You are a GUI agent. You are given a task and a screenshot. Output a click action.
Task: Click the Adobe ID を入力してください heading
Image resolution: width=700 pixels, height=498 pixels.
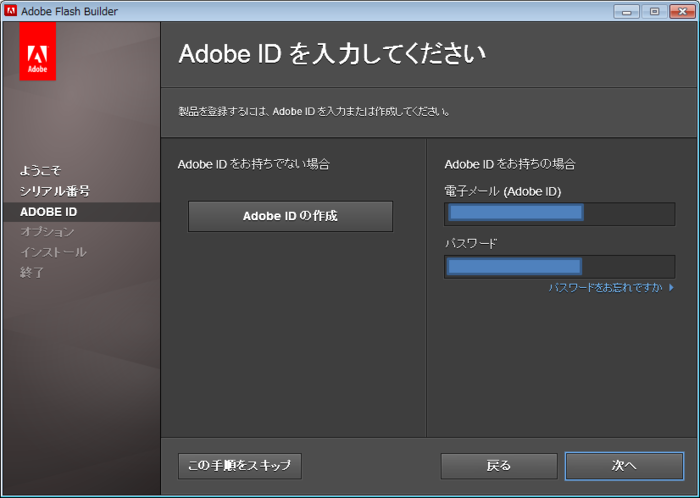(x=332, y=54)
